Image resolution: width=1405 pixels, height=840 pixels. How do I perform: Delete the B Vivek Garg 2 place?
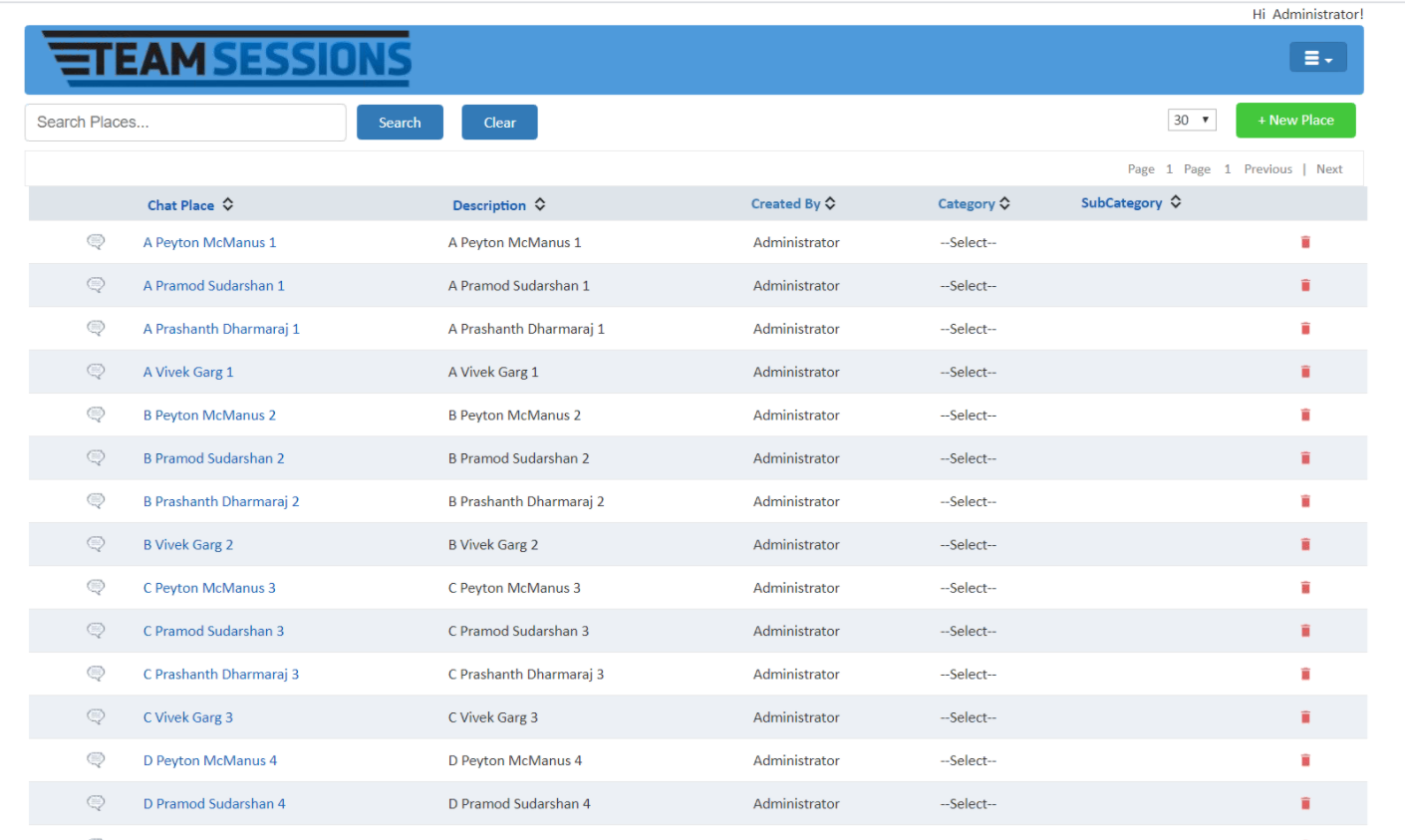[x=1305, y=544]
